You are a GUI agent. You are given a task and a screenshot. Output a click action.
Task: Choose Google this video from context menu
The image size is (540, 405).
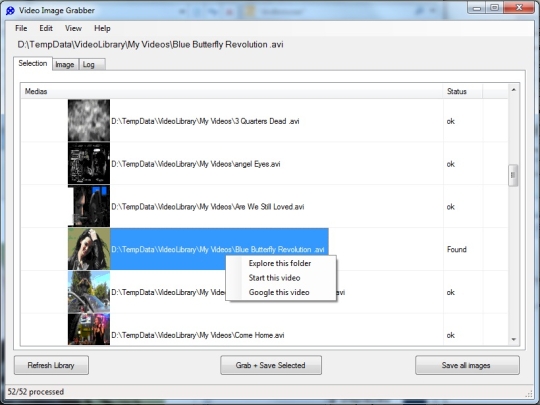(x=279, y=292)
